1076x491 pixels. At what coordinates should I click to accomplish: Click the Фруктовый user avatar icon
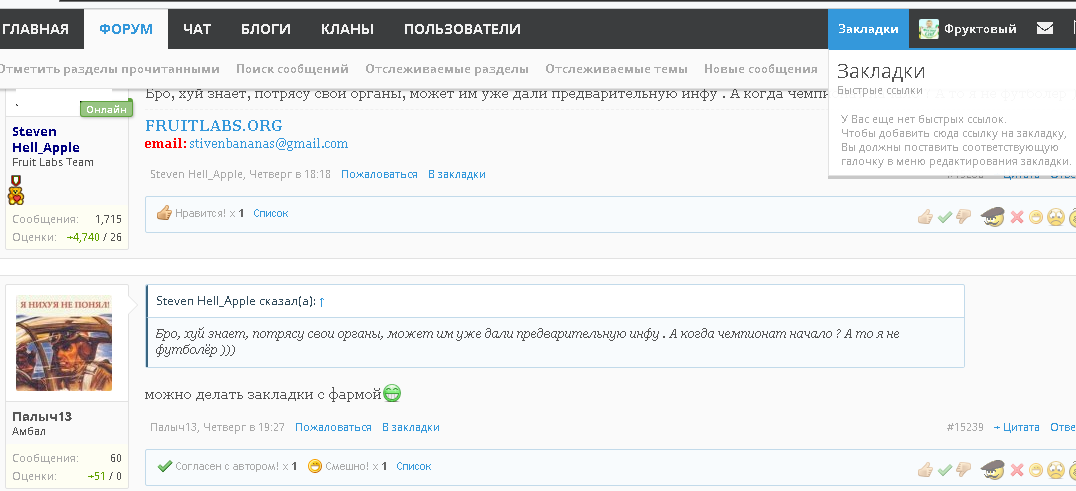pyautogui.click(x=928, y=29)
